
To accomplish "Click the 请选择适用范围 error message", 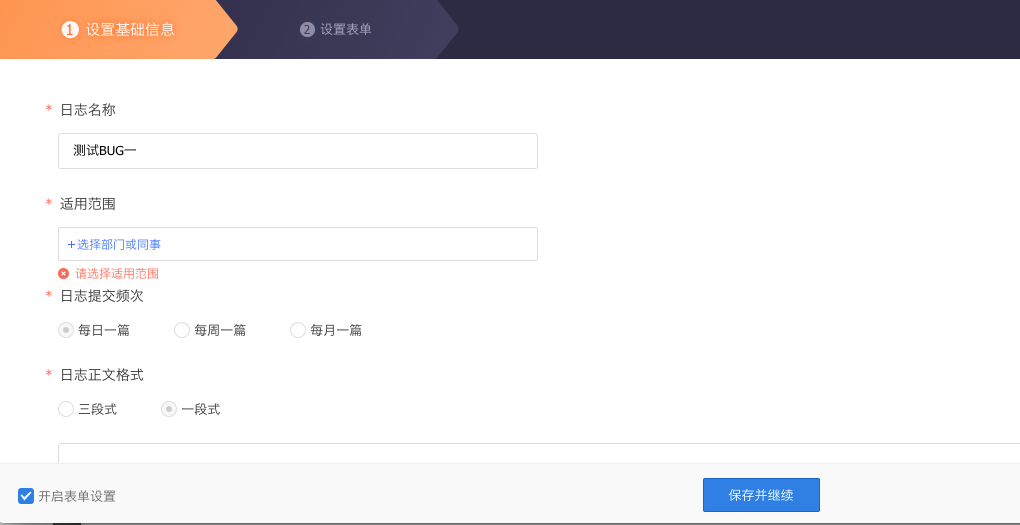I will click(117, 273).
